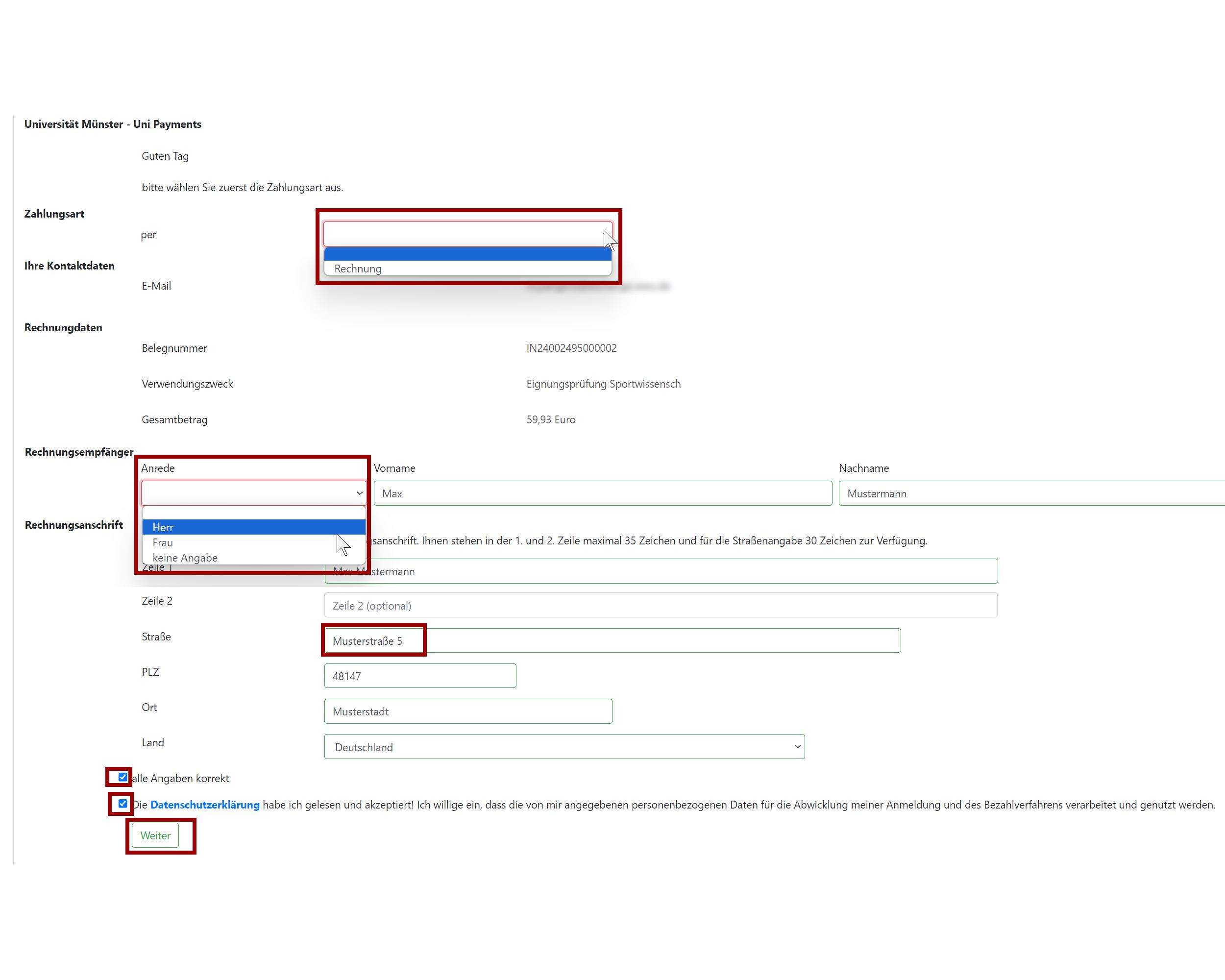This screenshot has width=1225, height=980.
Task: Open the Anrede salutation dropdown
Action: pos(253,493)
